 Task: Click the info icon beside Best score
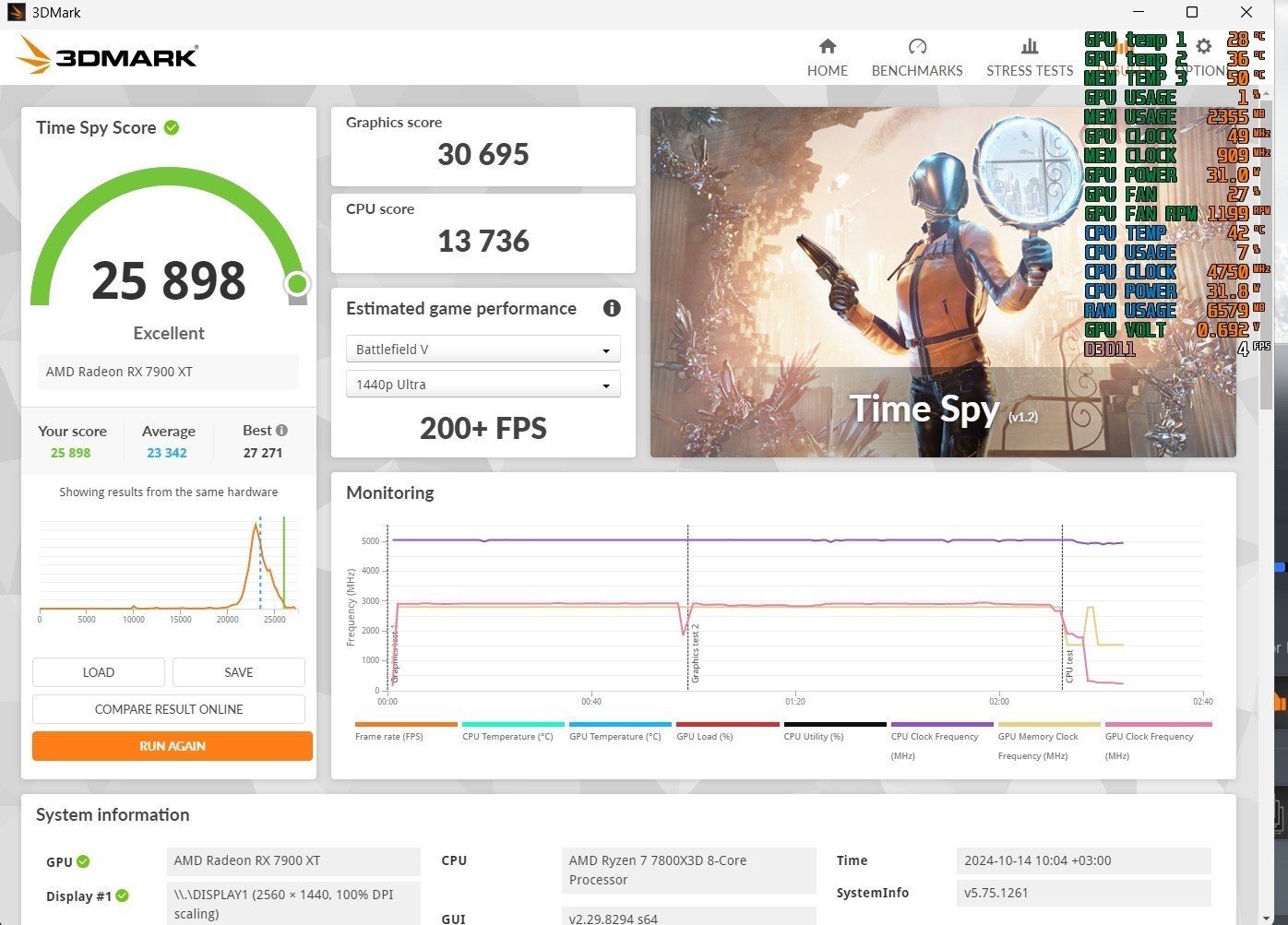point(281,430)
